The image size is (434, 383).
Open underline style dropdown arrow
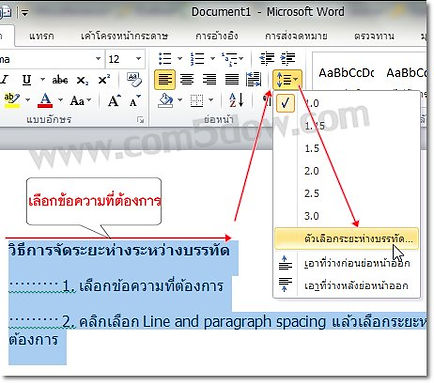(42, 80)
